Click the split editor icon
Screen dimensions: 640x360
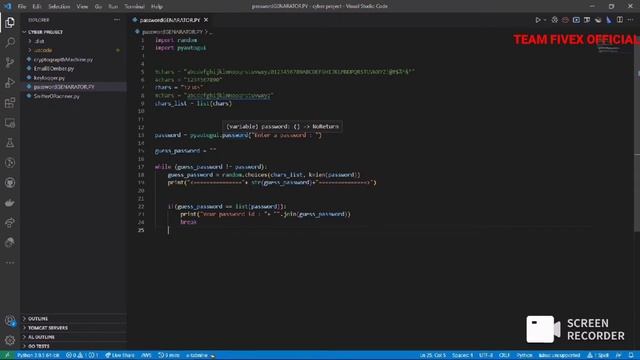(x=620, y=20)
